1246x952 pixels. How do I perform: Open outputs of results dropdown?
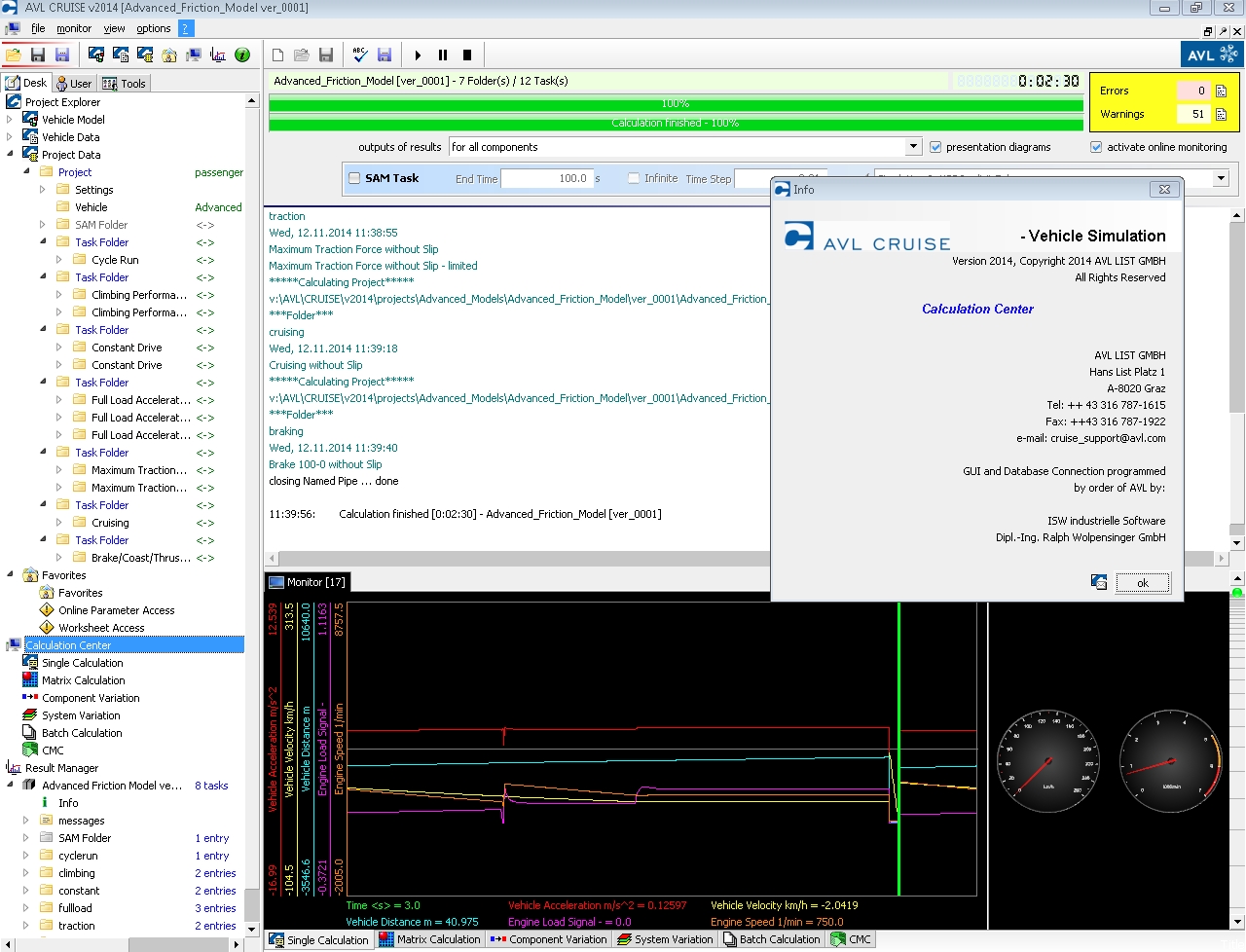(x=913, y=147)
